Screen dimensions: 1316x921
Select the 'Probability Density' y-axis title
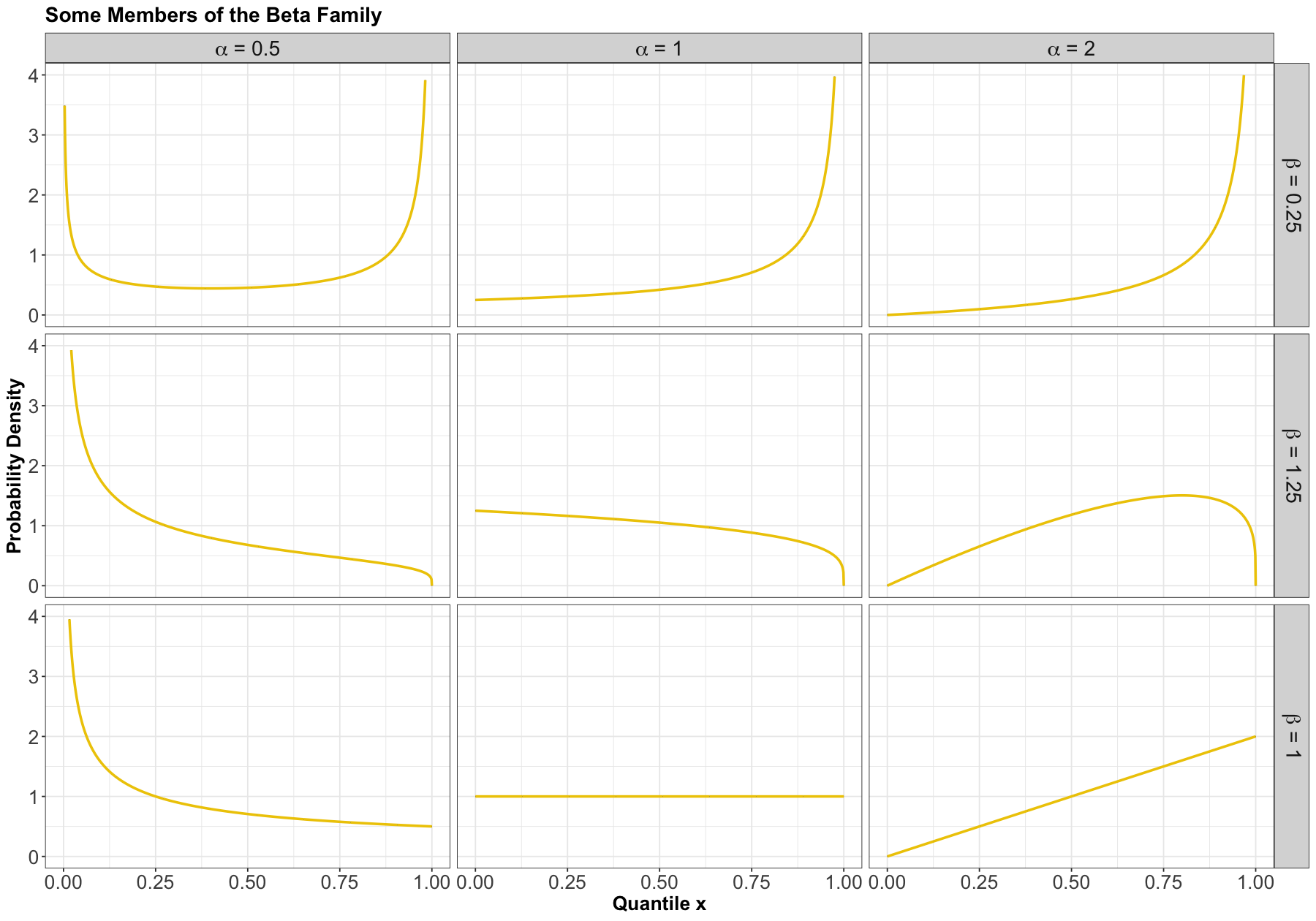pyautogui.click(x=14, y=466)
